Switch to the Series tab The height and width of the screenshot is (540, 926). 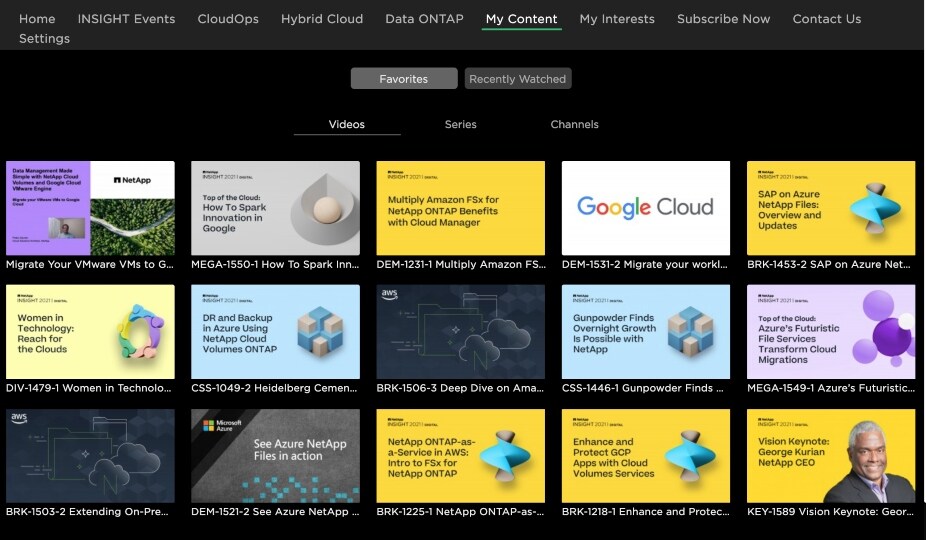[460, 125]
